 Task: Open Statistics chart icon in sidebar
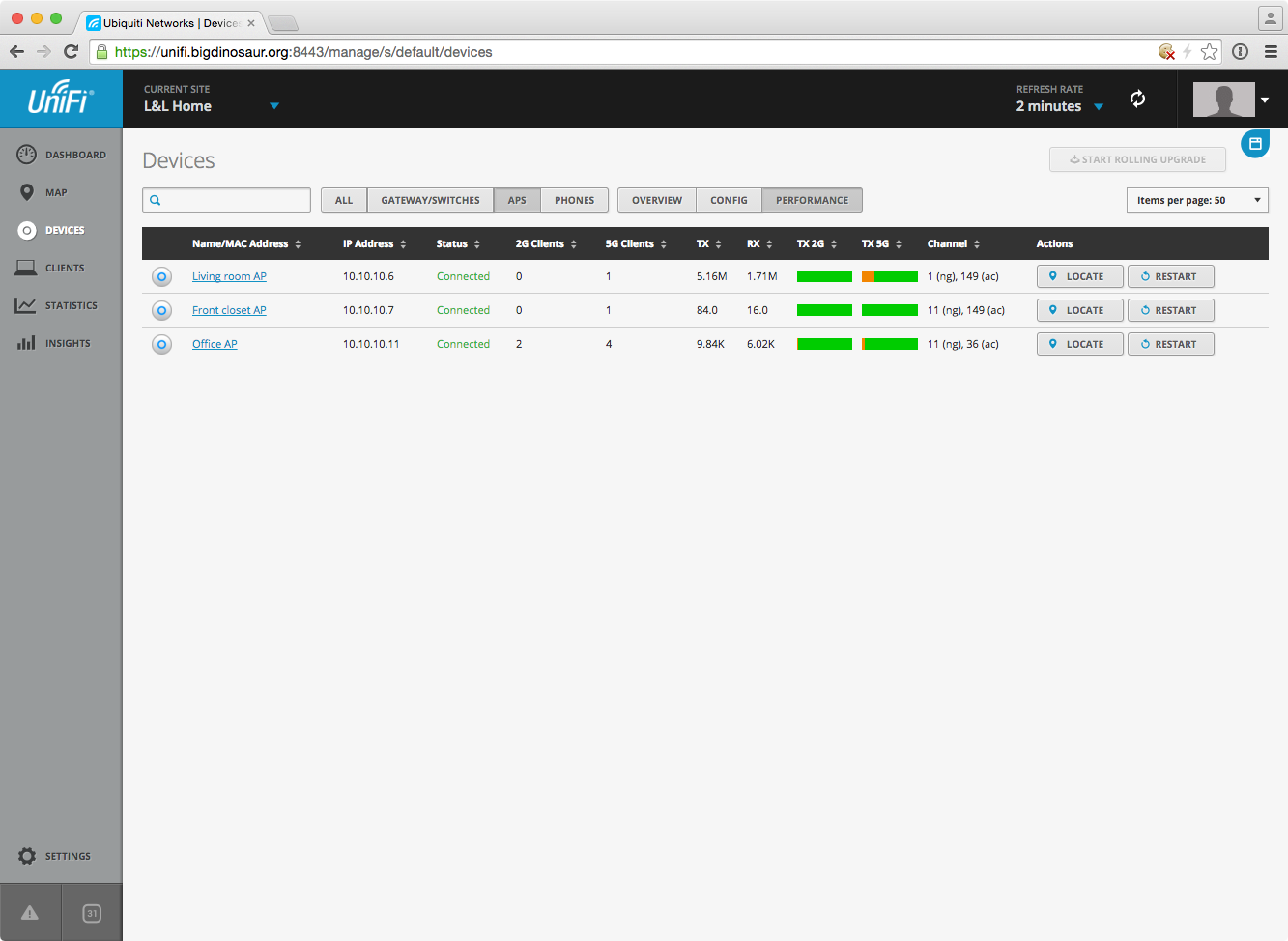click(26, 305)
